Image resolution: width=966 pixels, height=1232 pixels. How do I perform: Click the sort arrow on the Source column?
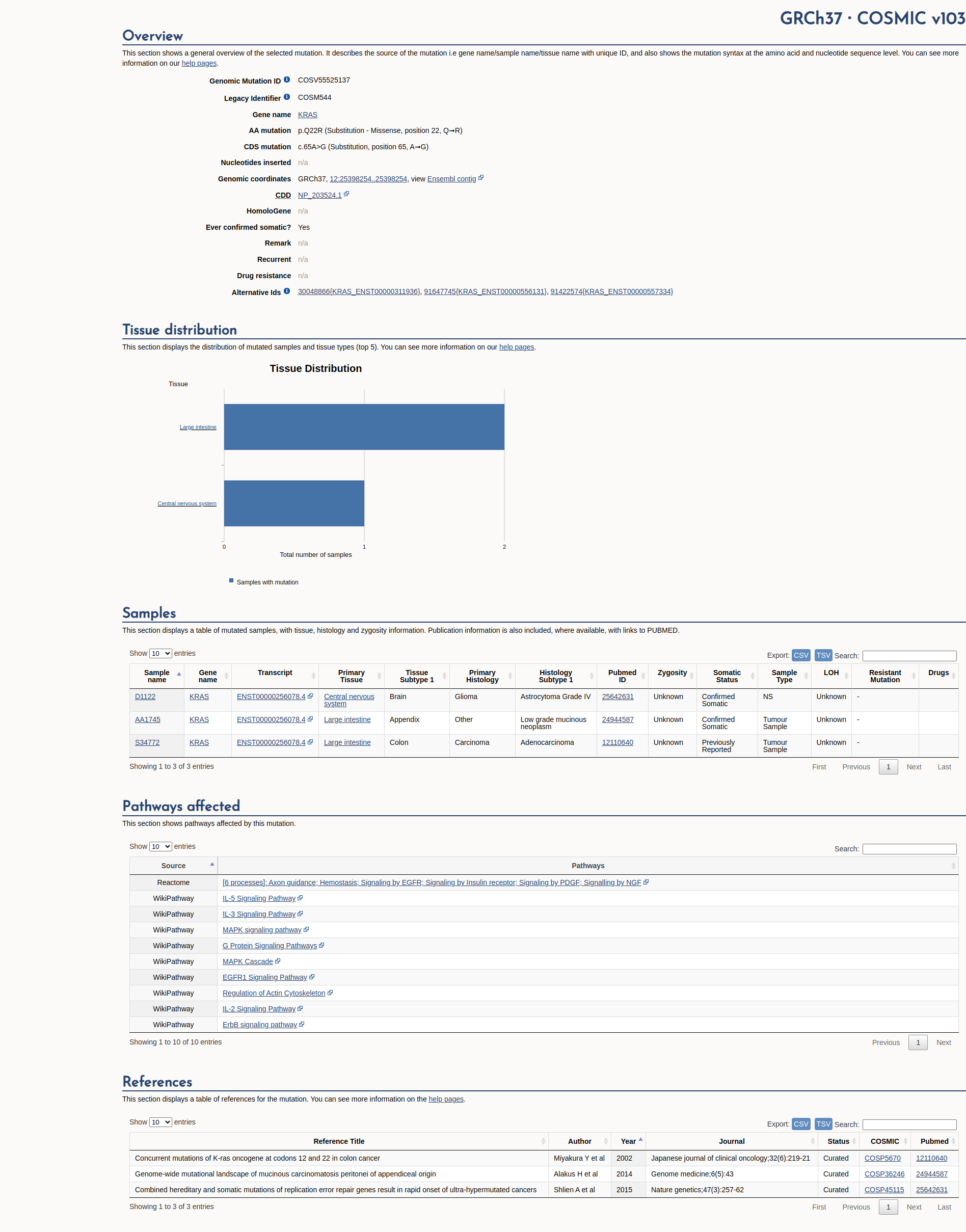coord(212,864)
